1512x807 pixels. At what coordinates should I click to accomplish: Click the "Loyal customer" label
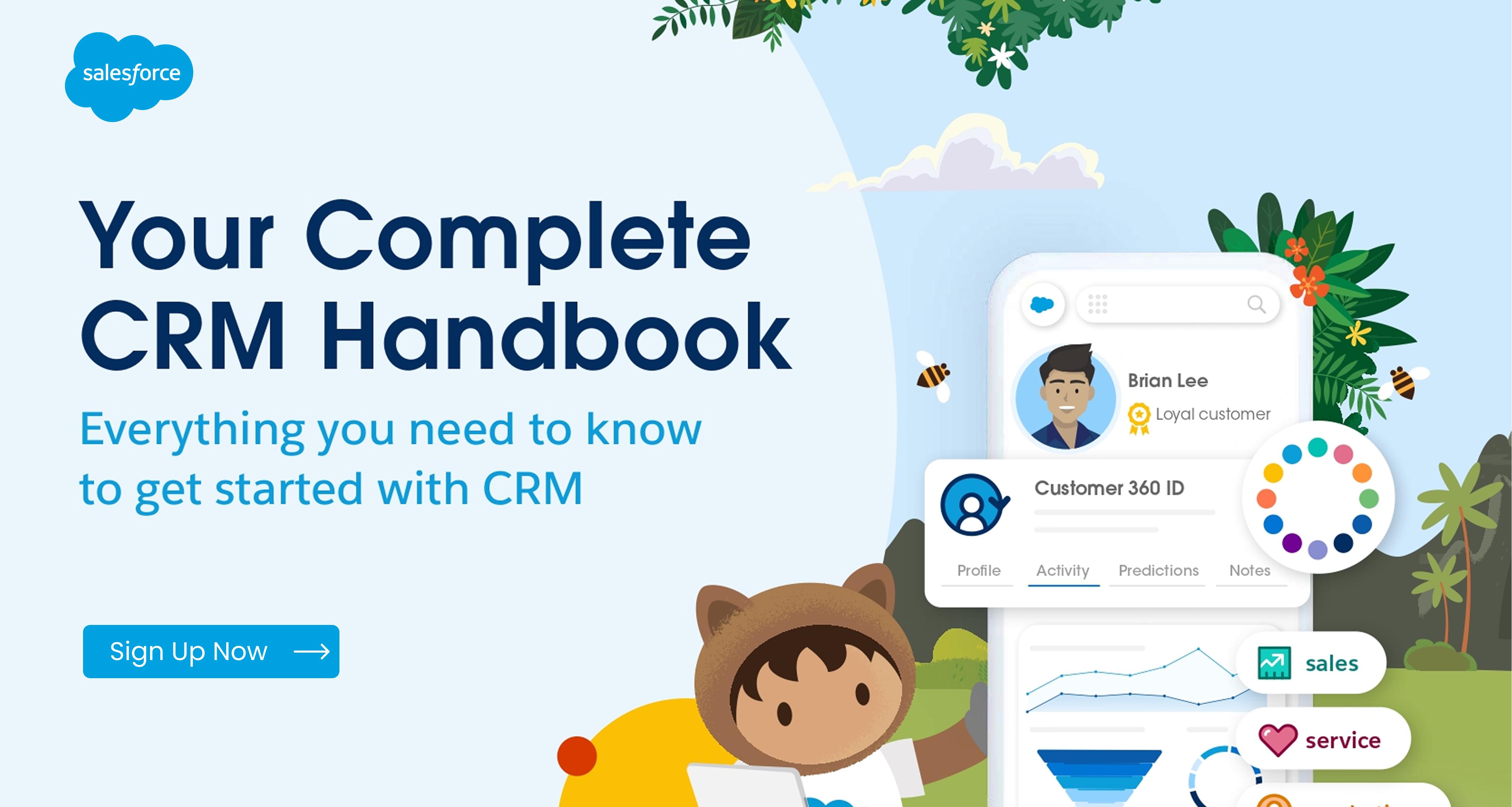1213,415
